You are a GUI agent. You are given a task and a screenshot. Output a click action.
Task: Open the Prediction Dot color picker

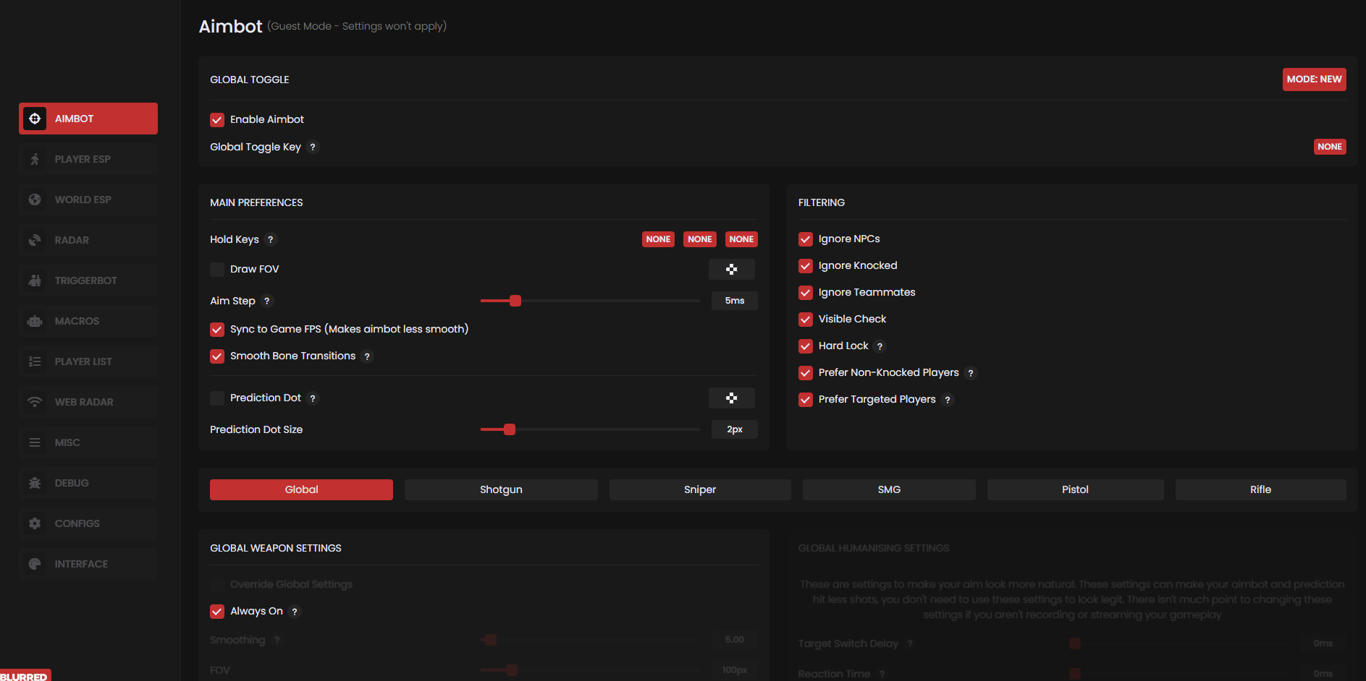(732, 398)
